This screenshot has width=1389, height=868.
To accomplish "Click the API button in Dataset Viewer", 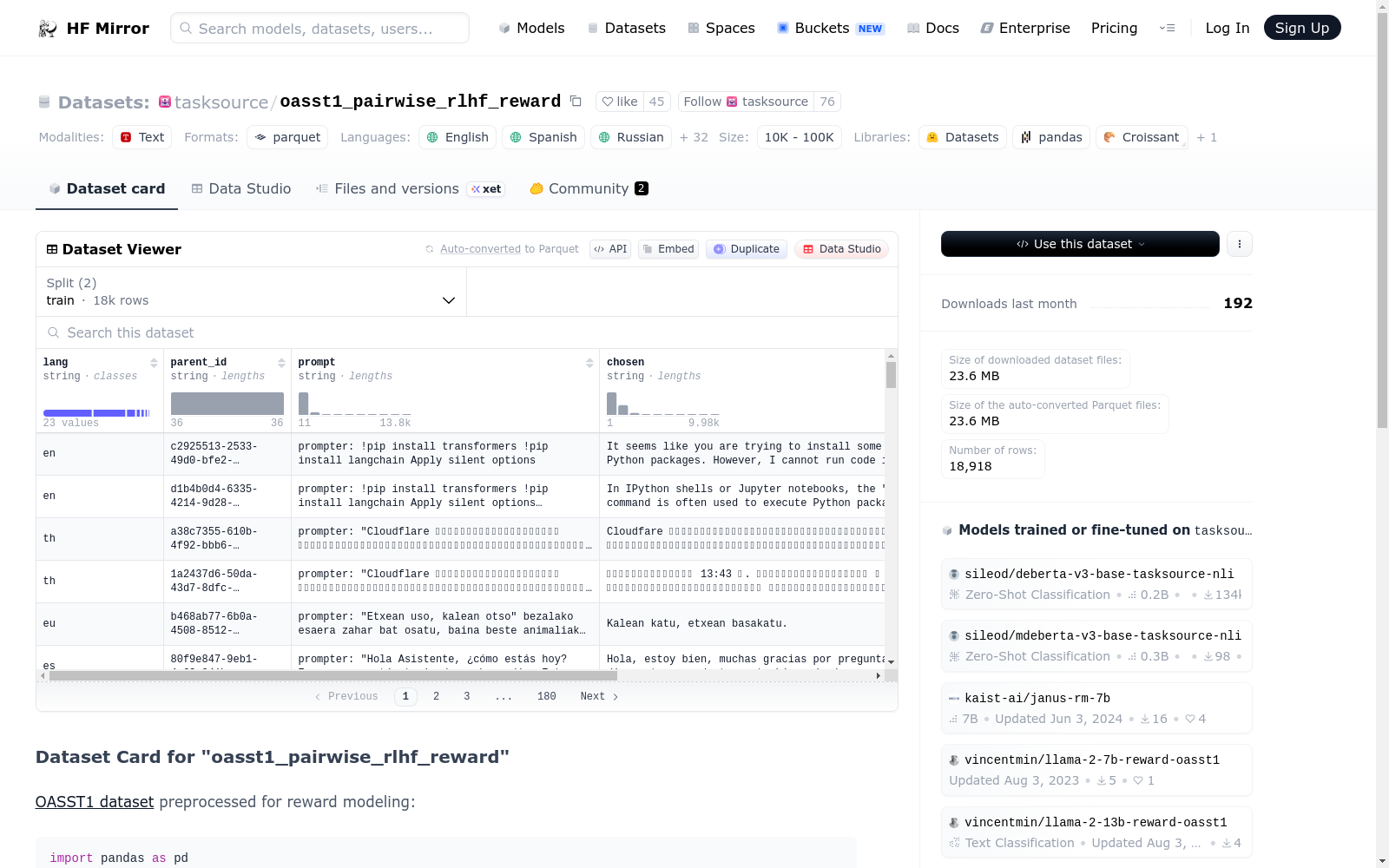I will pos(610,249).
